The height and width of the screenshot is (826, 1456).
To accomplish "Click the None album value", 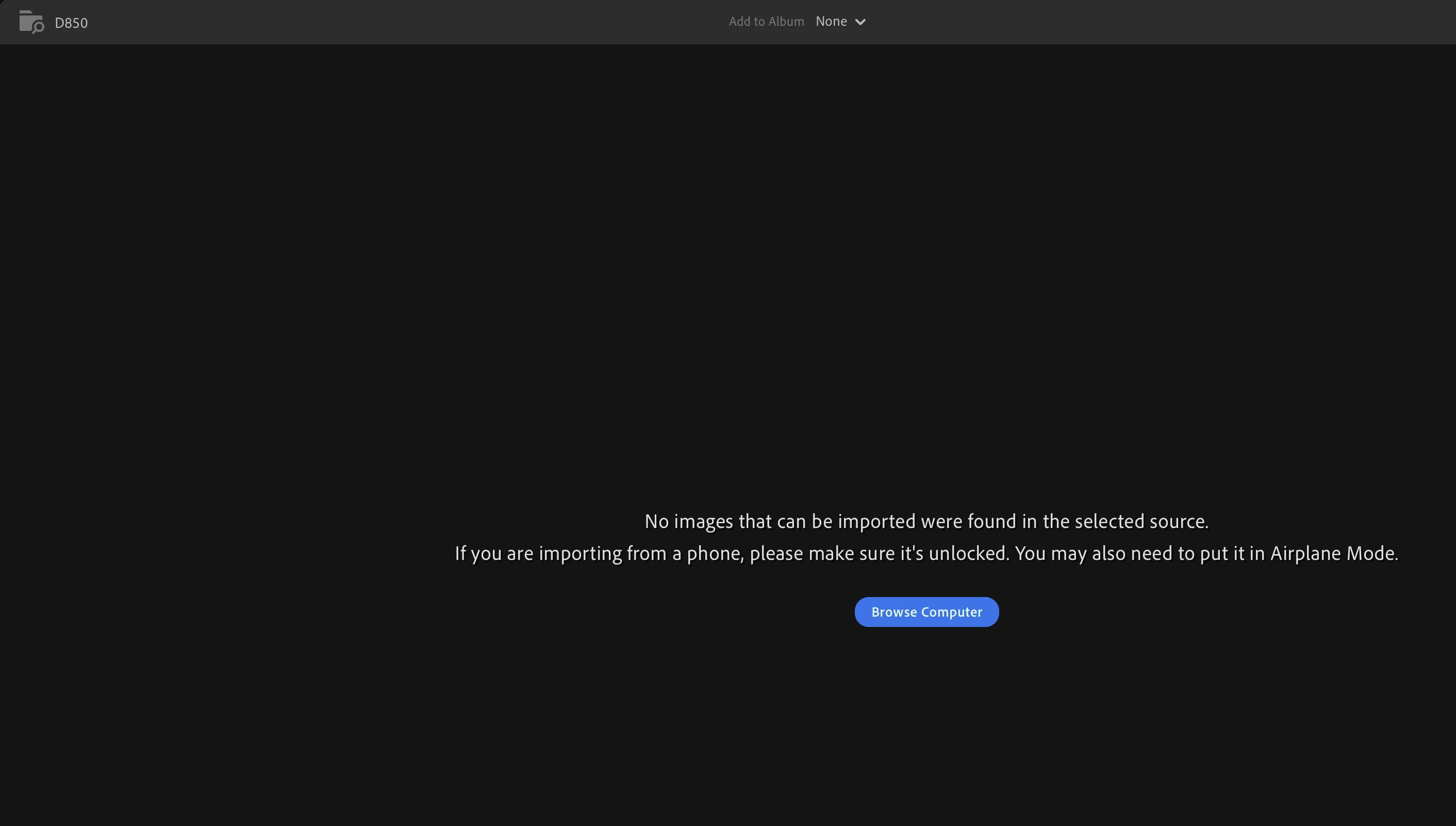I will 831,22.
